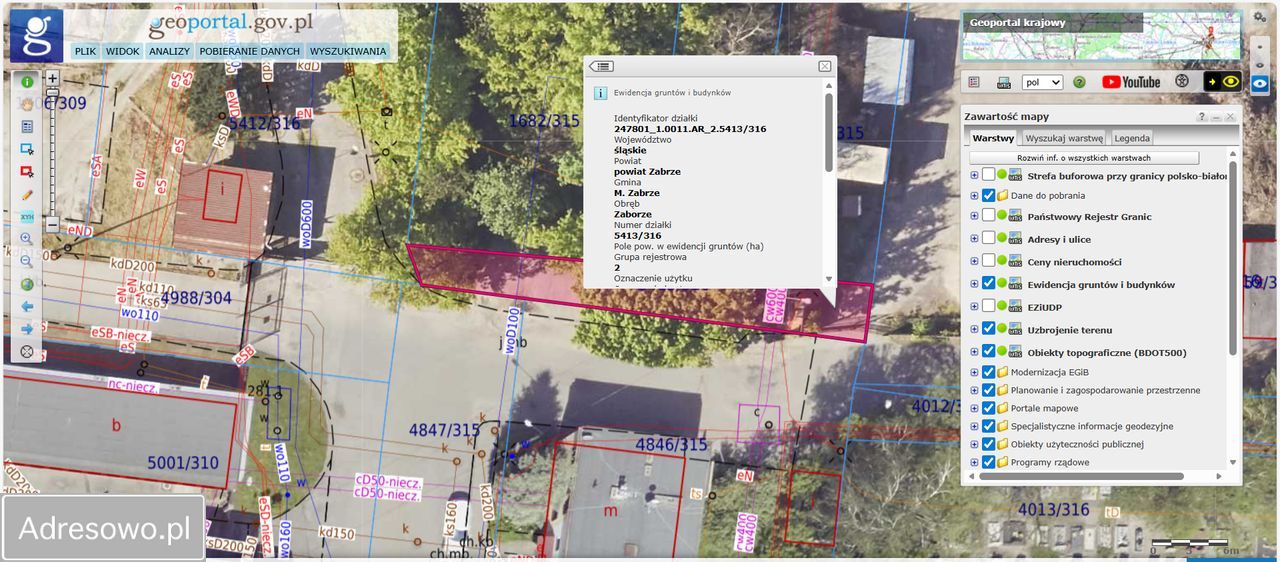Screen dimensions: 1280x562
Task: Click the Geoportal krajowy overview minimap
Action: 1101,36
